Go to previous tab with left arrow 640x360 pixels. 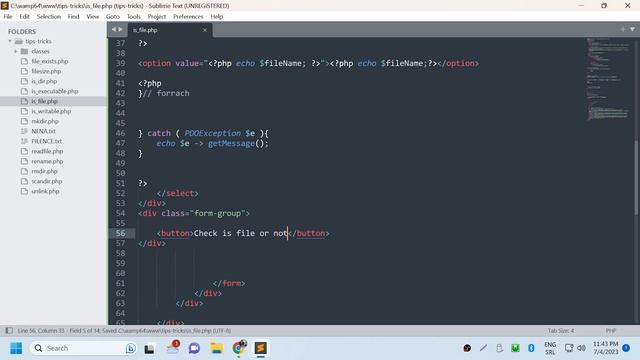pyautogui.click(x=114, y=29)
